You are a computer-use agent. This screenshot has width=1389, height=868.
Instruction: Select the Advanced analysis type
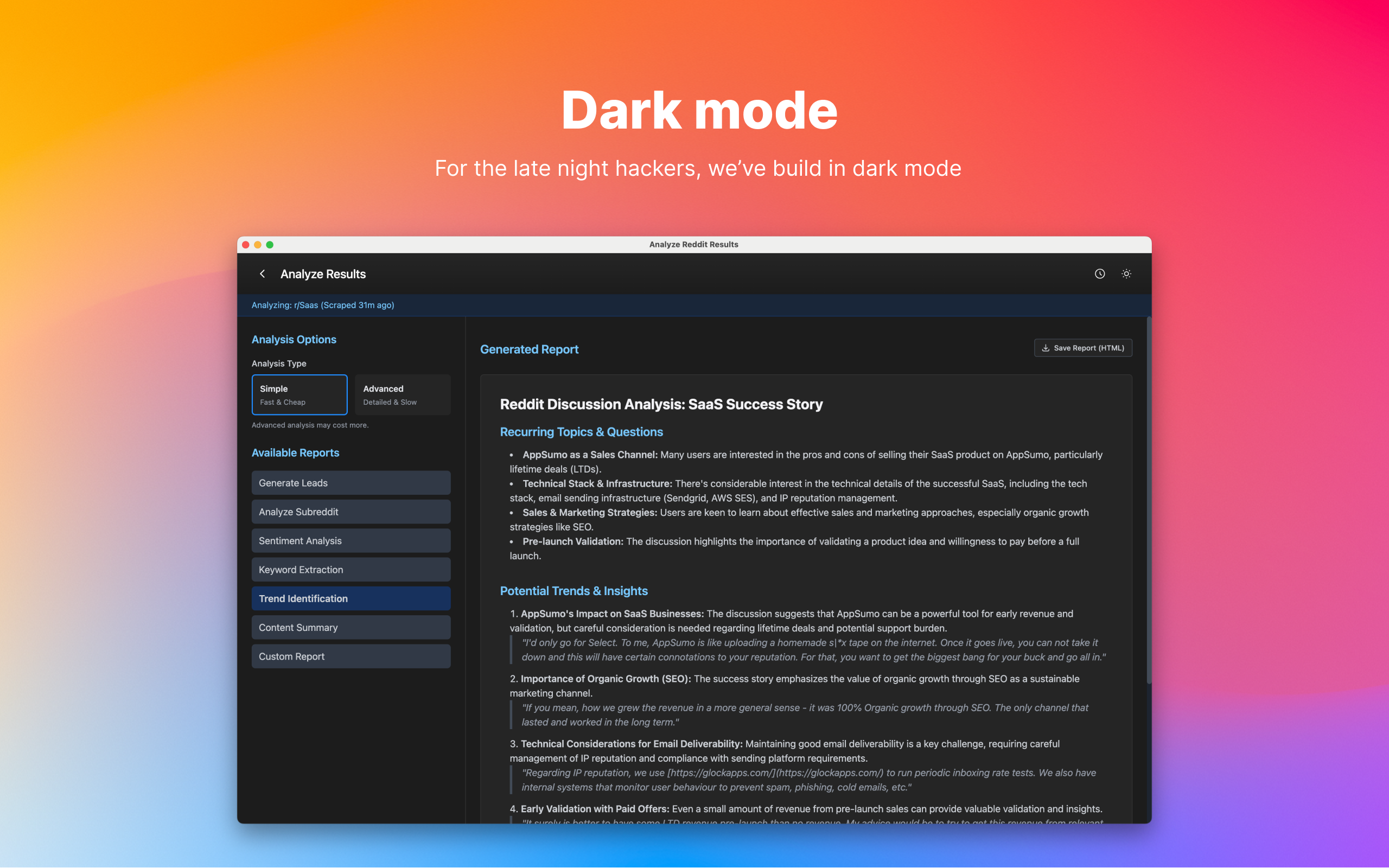point(403,394)
